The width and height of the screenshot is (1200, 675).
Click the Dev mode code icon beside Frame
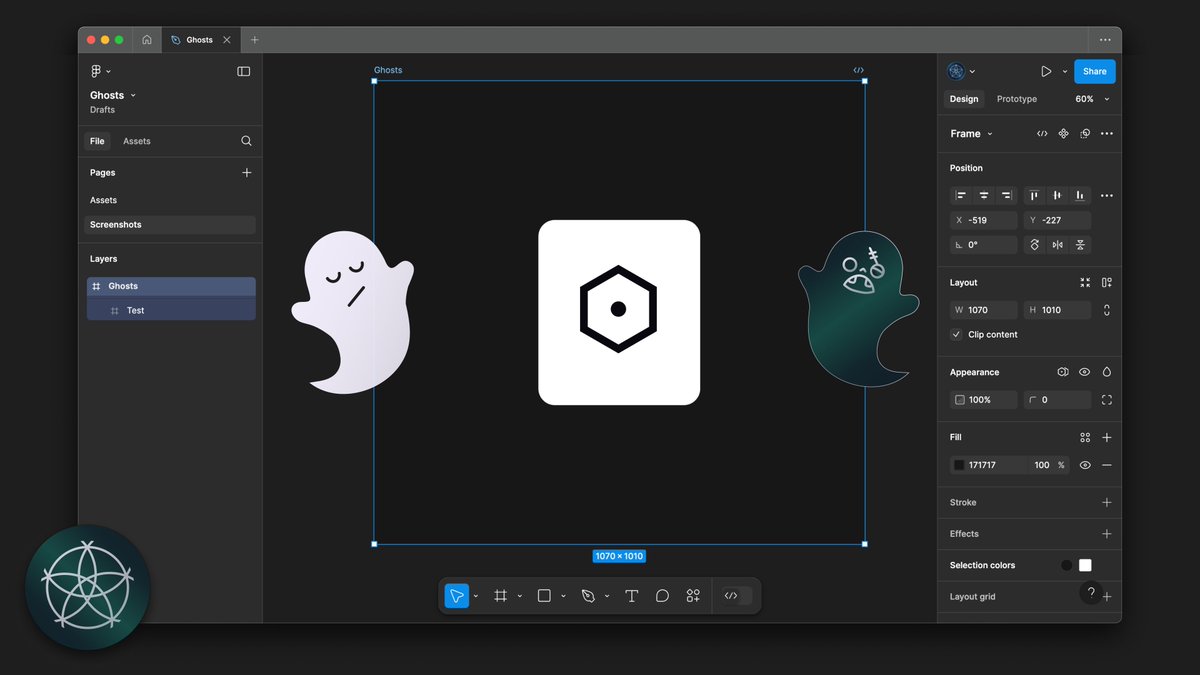click(x=1042, y=134)
